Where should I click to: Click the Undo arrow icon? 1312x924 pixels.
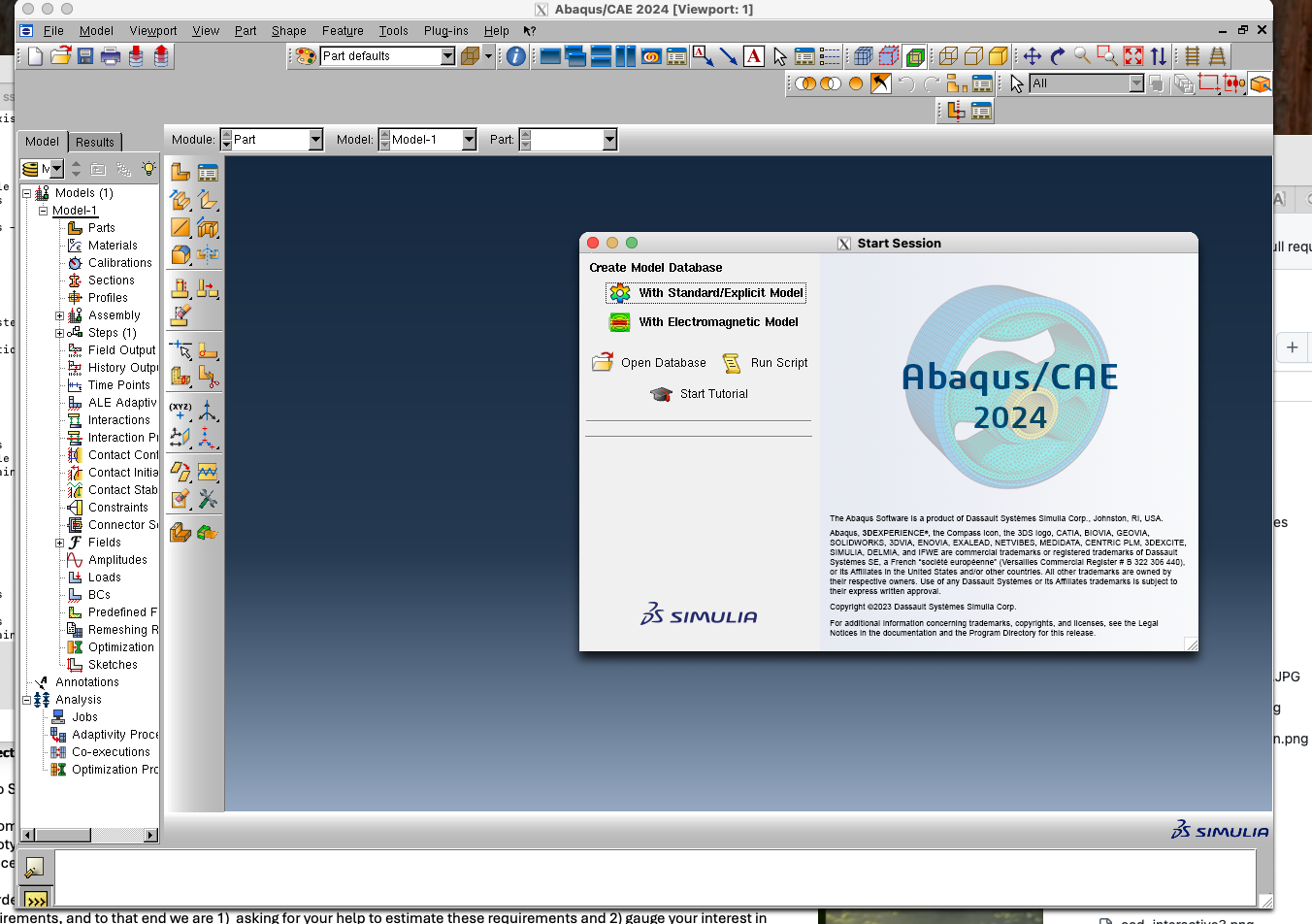(x=906, y=83)
